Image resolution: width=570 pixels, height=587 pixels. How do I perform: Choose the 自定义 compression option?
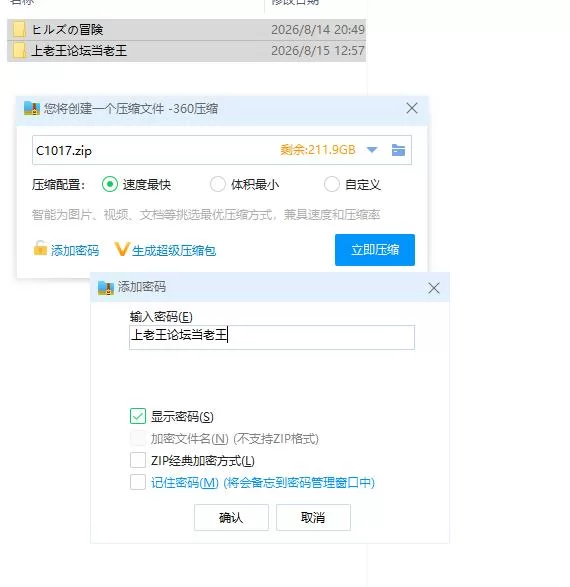click(x=332, y=184)
